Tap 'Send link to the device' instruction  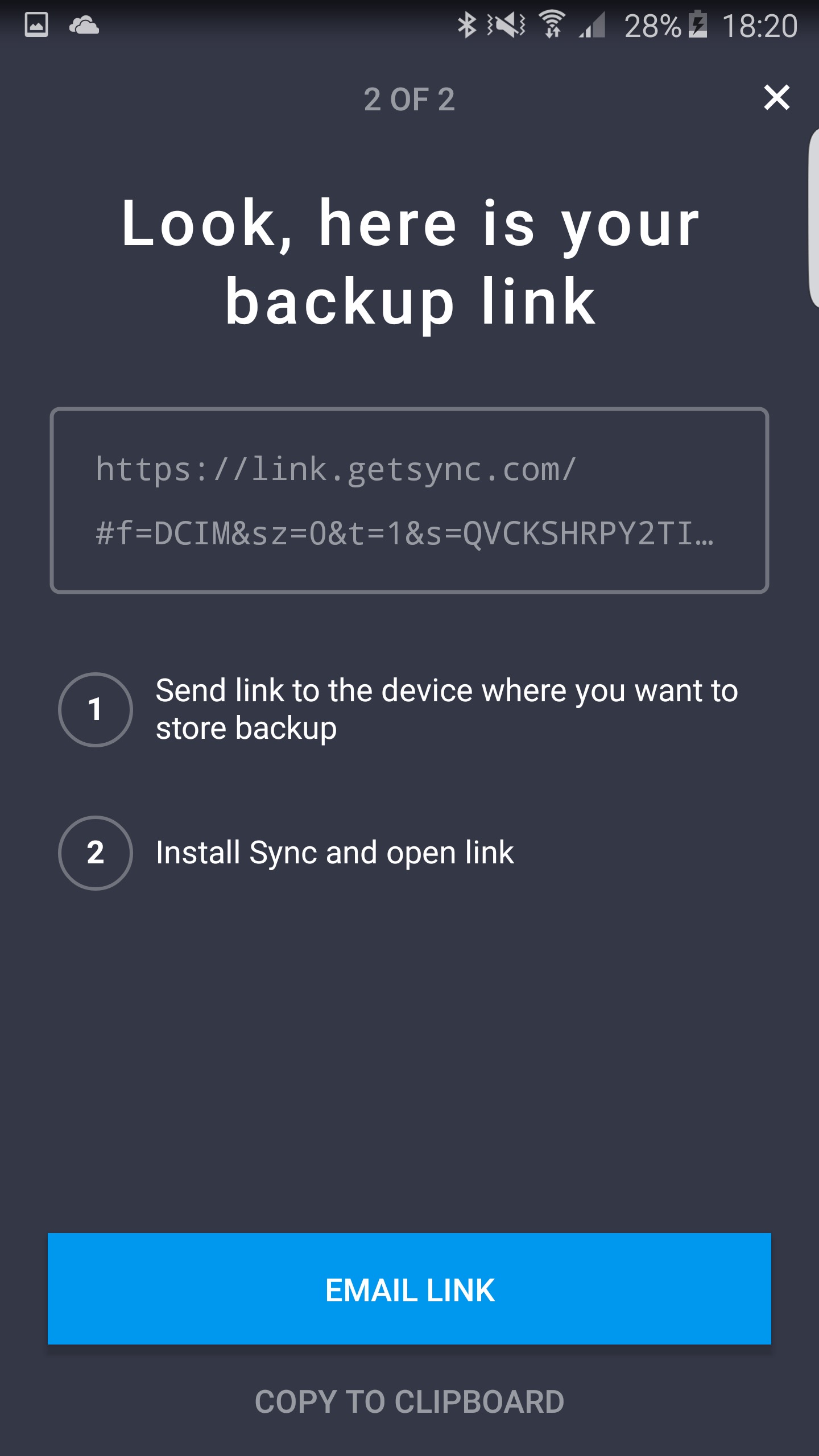447,709
